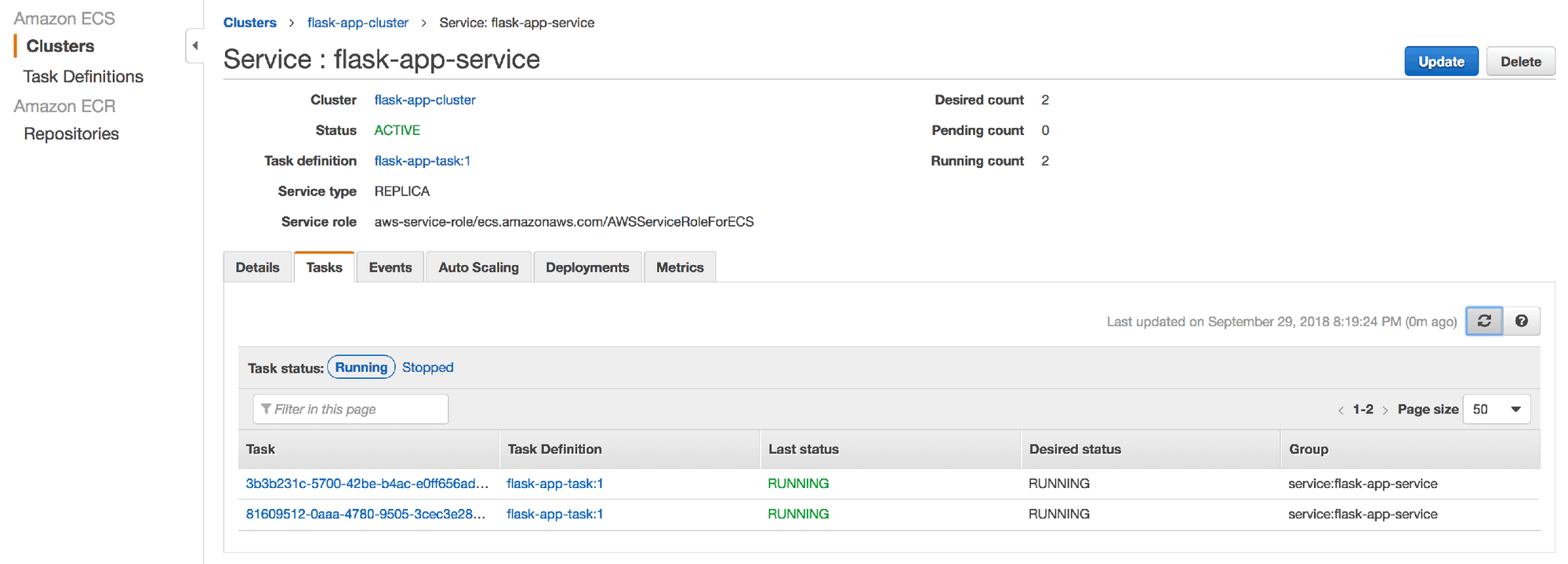1568x564 pixels.
Task: Open Repositories in the sidebar
Action: 71,133
